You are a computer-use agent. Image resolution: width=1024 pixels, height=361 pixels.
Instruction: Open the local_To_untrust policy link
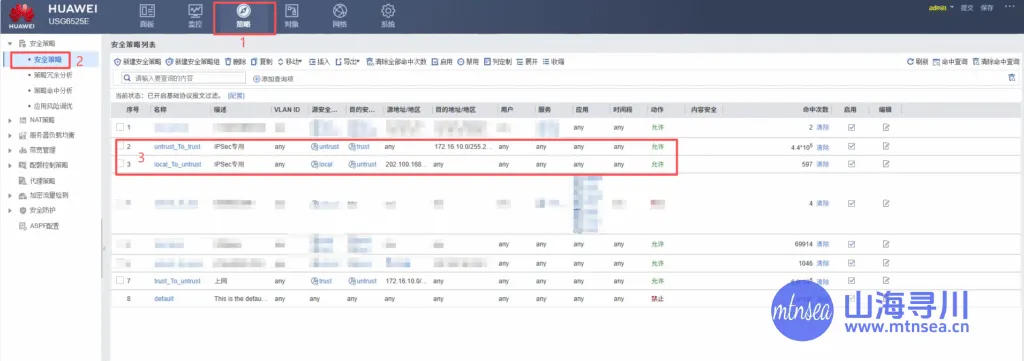click(177, 165)
